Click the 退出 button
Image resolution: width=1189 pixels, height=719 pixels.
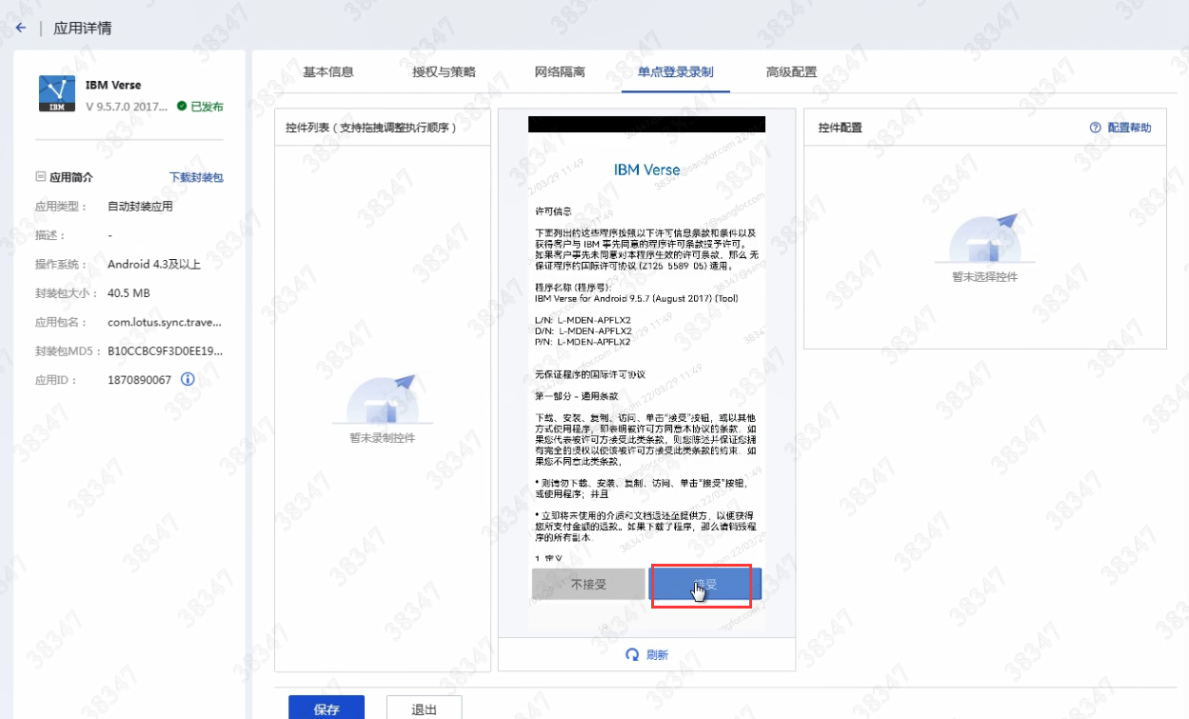click(424, 708)
